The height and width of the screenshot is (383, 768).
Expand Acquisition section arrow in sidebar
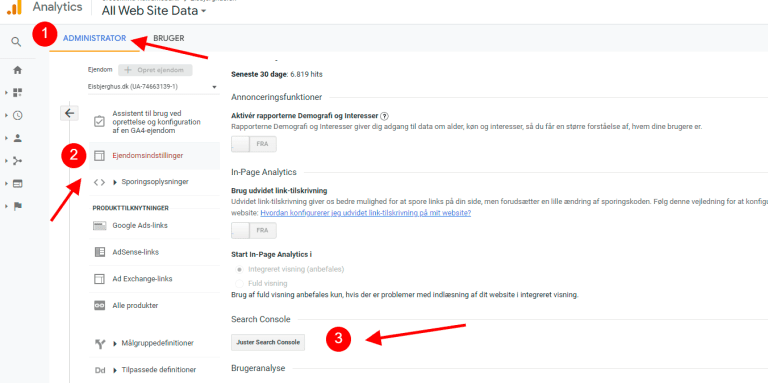(6, 161)
